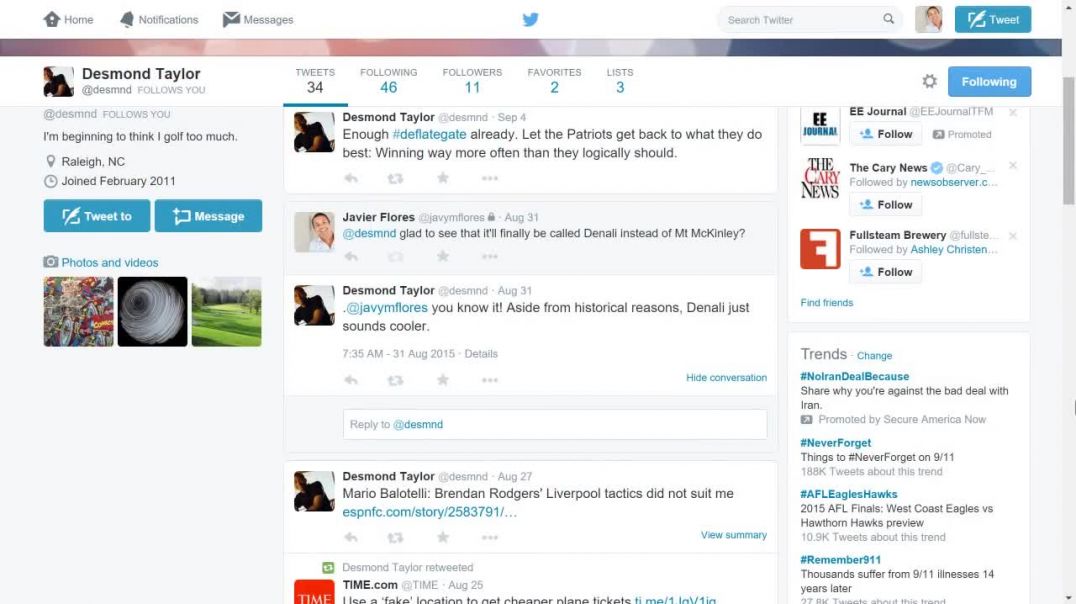Click the page vertical scrollbar
The image size is (1076, 604).
(x=1068, y=141)
